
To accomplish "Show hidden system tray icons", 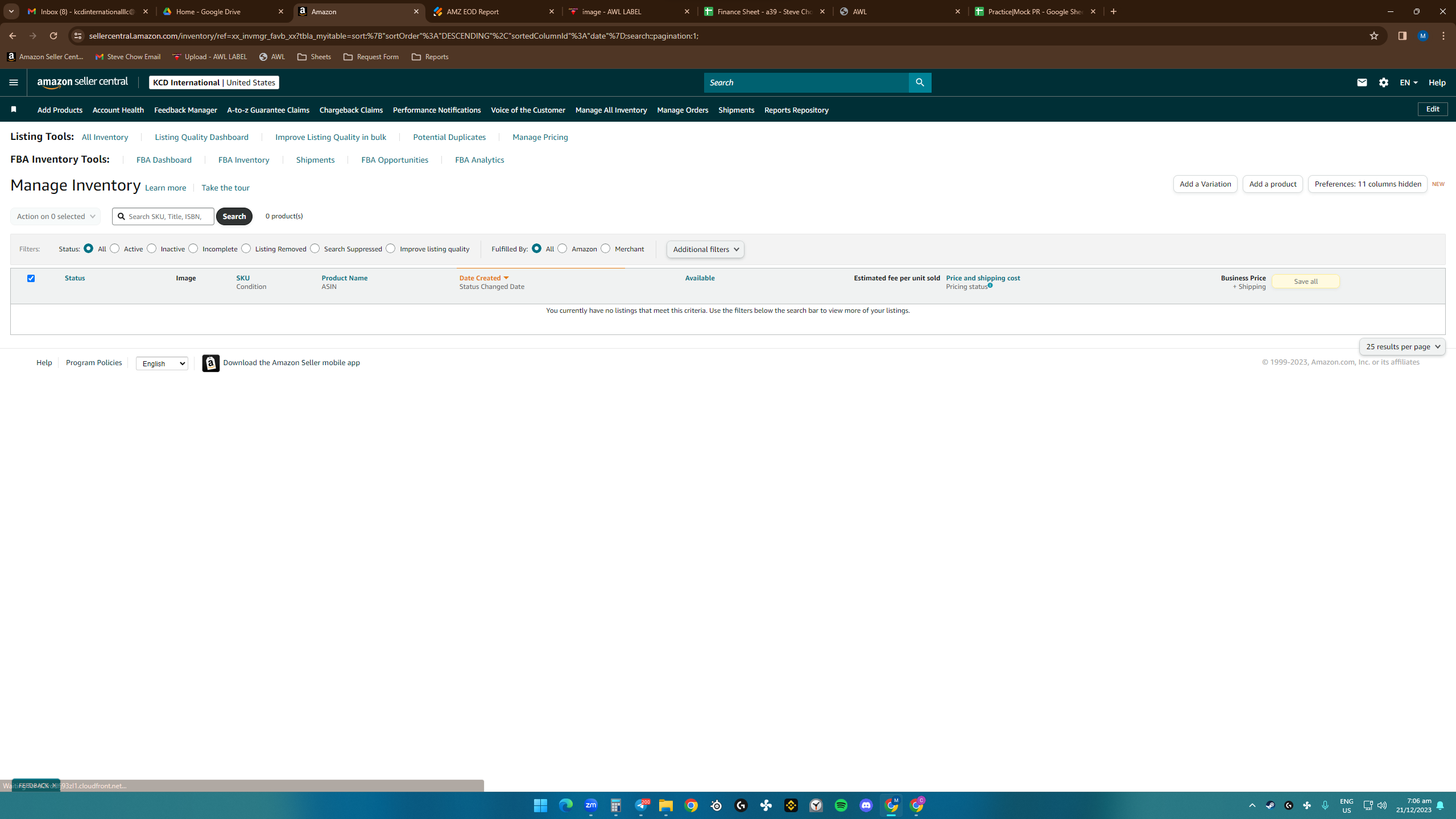I will click(x=1252, y=805).
